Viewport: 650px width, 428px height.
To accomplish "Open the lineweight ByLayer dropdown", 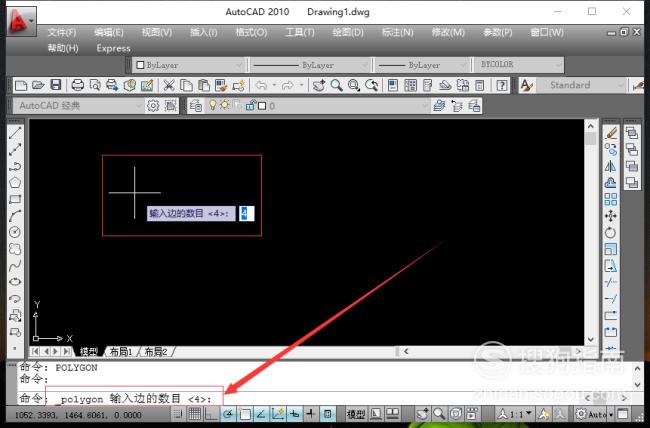I will (422, 65).
